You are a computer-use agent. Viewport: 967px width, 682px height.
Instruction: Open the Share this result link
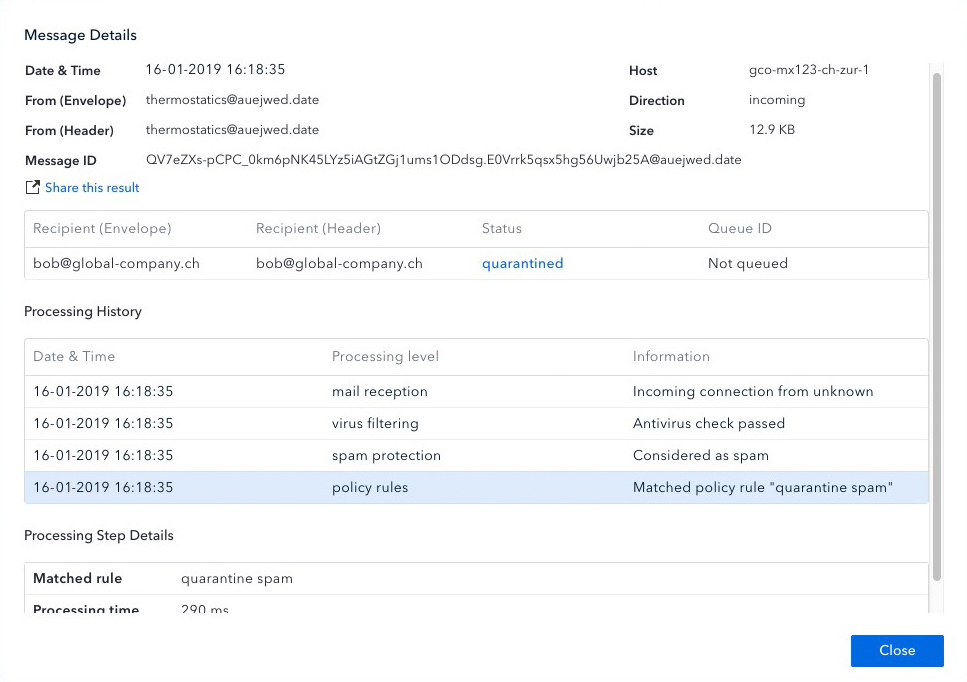point(92,187)
